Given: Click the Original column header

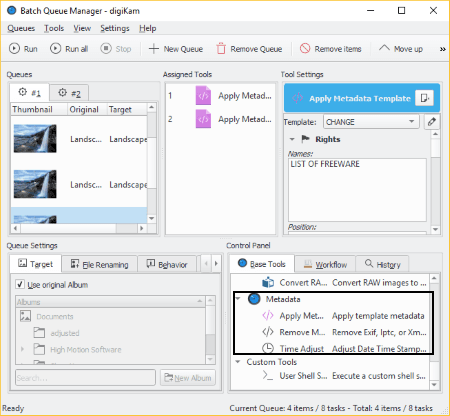Looking at the screenshot, I should (x=88, y=109).
